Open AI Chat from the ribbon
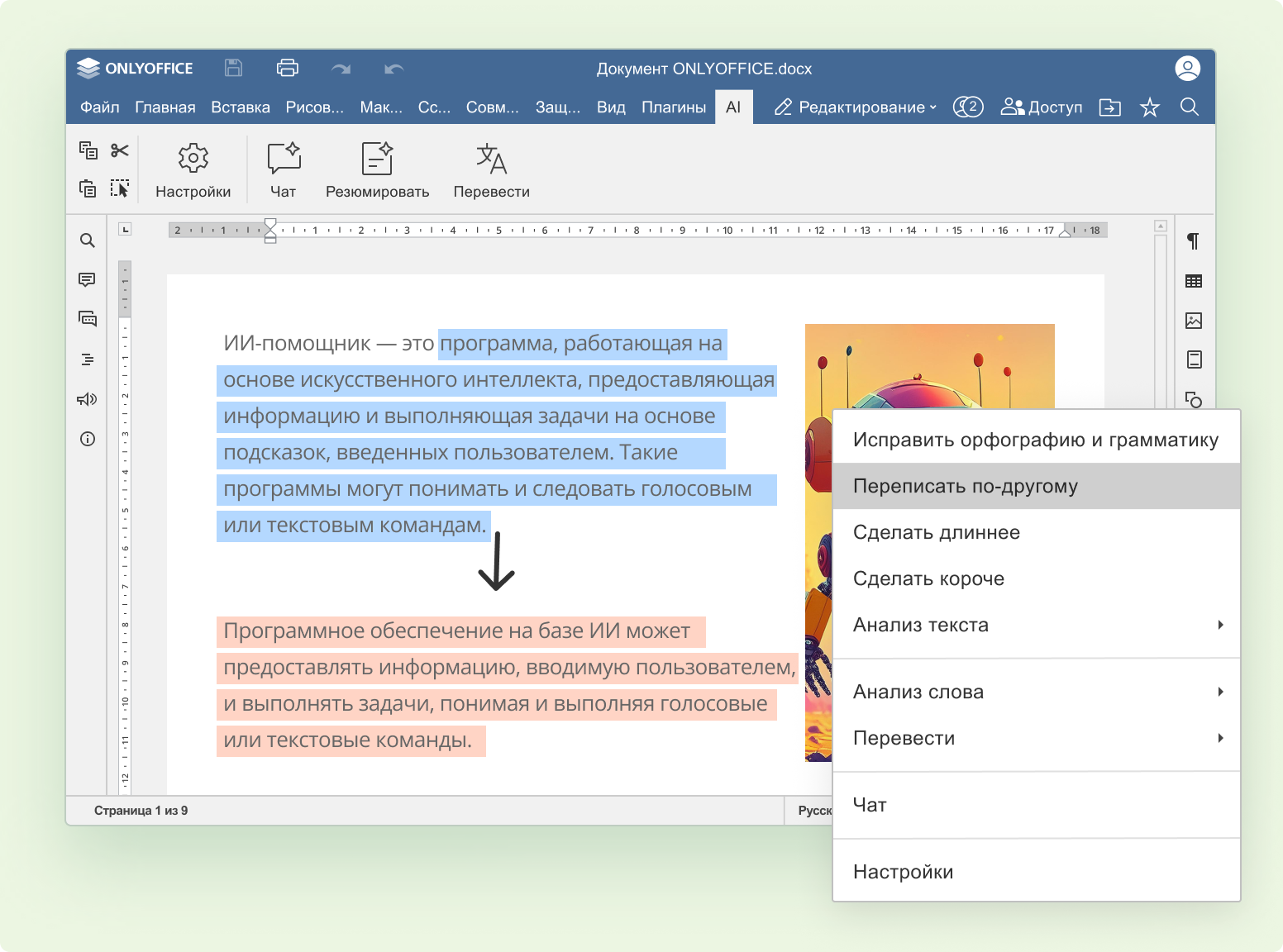Image resolution: width=1283 pixels, height=952 pixels. pyautogui.click(x=283, y=169)
